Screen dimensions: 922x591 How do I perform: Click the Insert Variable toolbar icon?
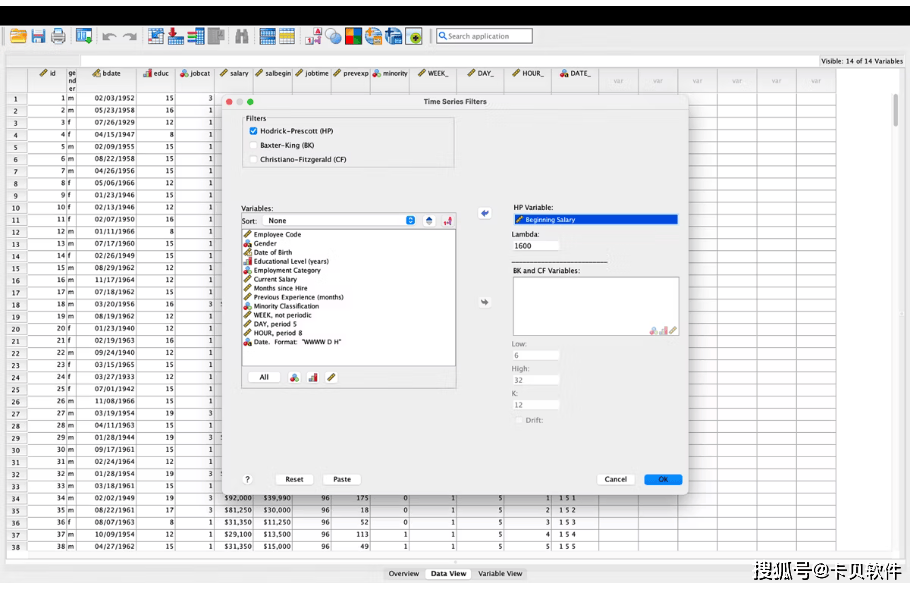pyautogui.click(x=286, y=36)
